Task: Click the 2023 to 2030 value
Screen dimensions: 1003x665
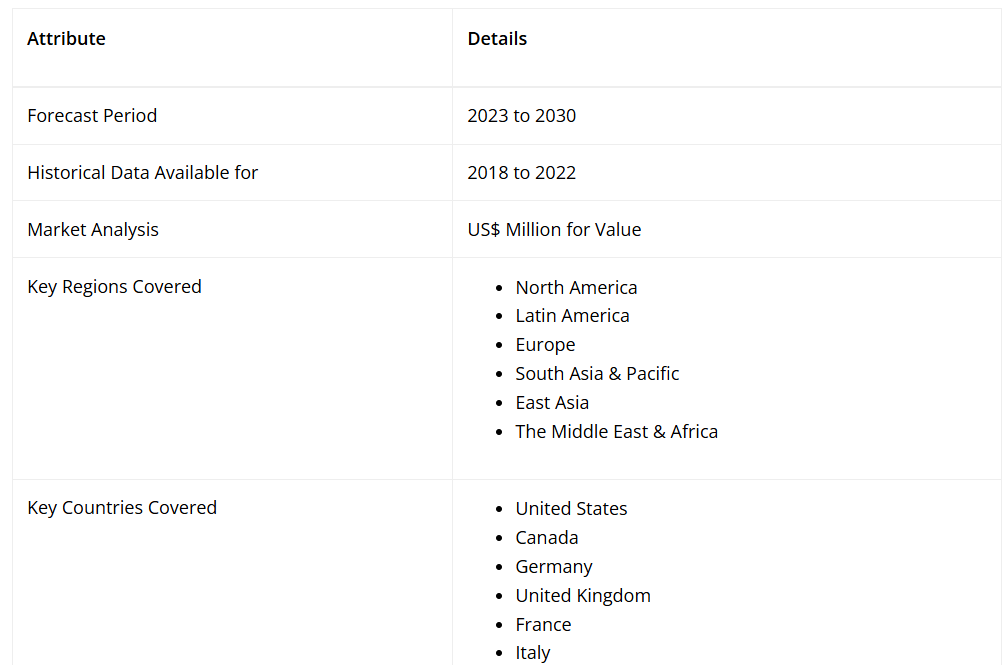Action: [521, 116]
